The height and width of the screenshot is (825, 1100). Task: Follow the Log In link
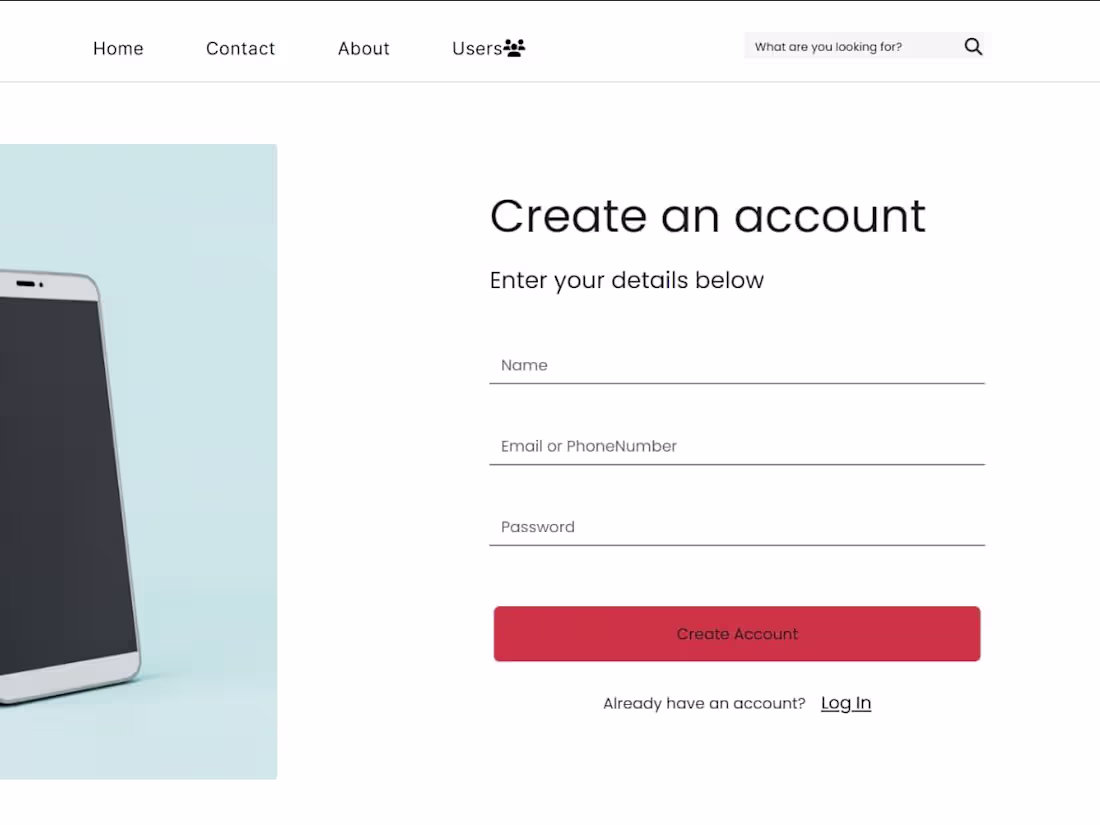click(846, 703)
